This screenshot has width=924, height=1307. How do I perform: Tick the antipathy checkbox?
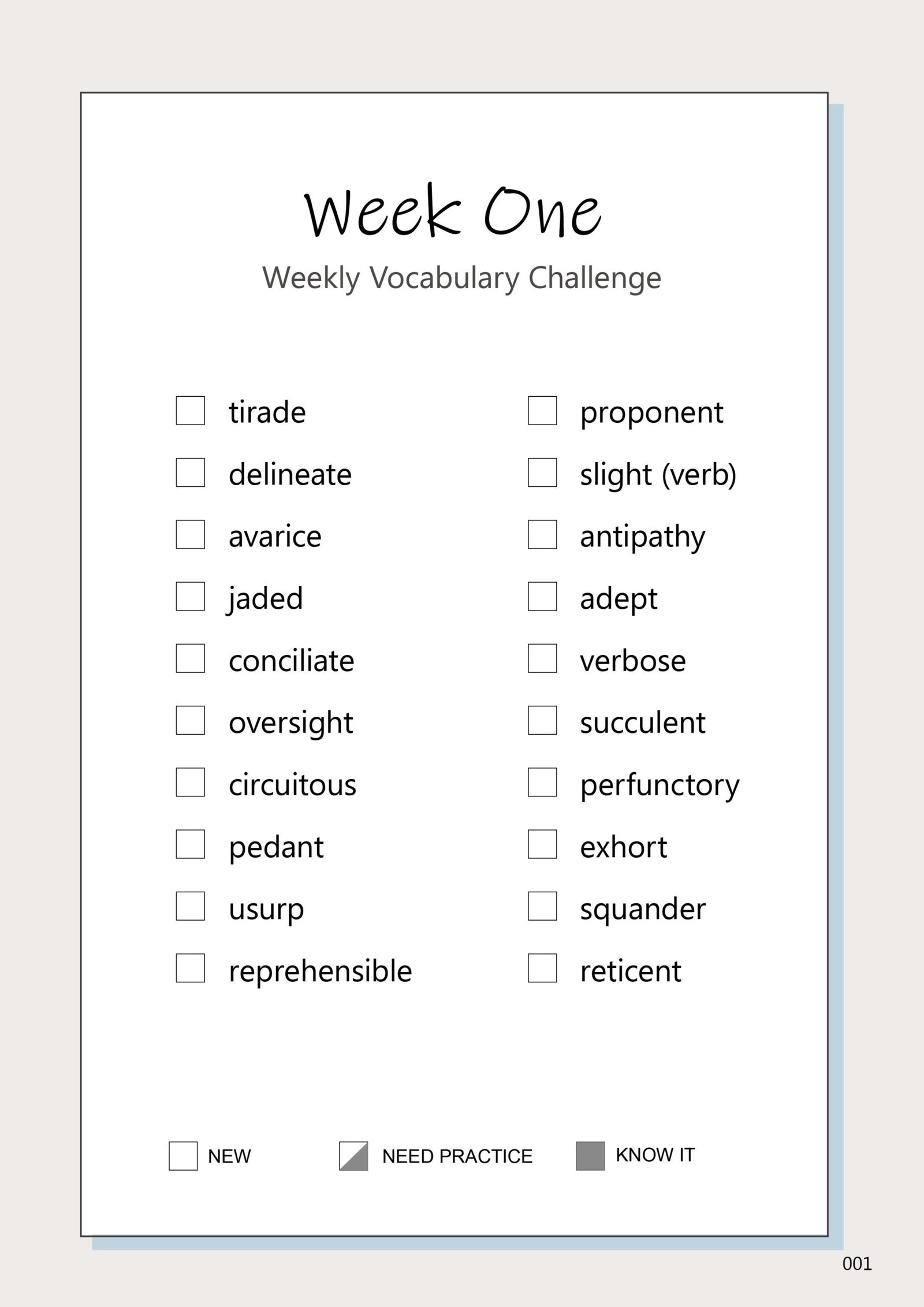[x=542, y=534]
